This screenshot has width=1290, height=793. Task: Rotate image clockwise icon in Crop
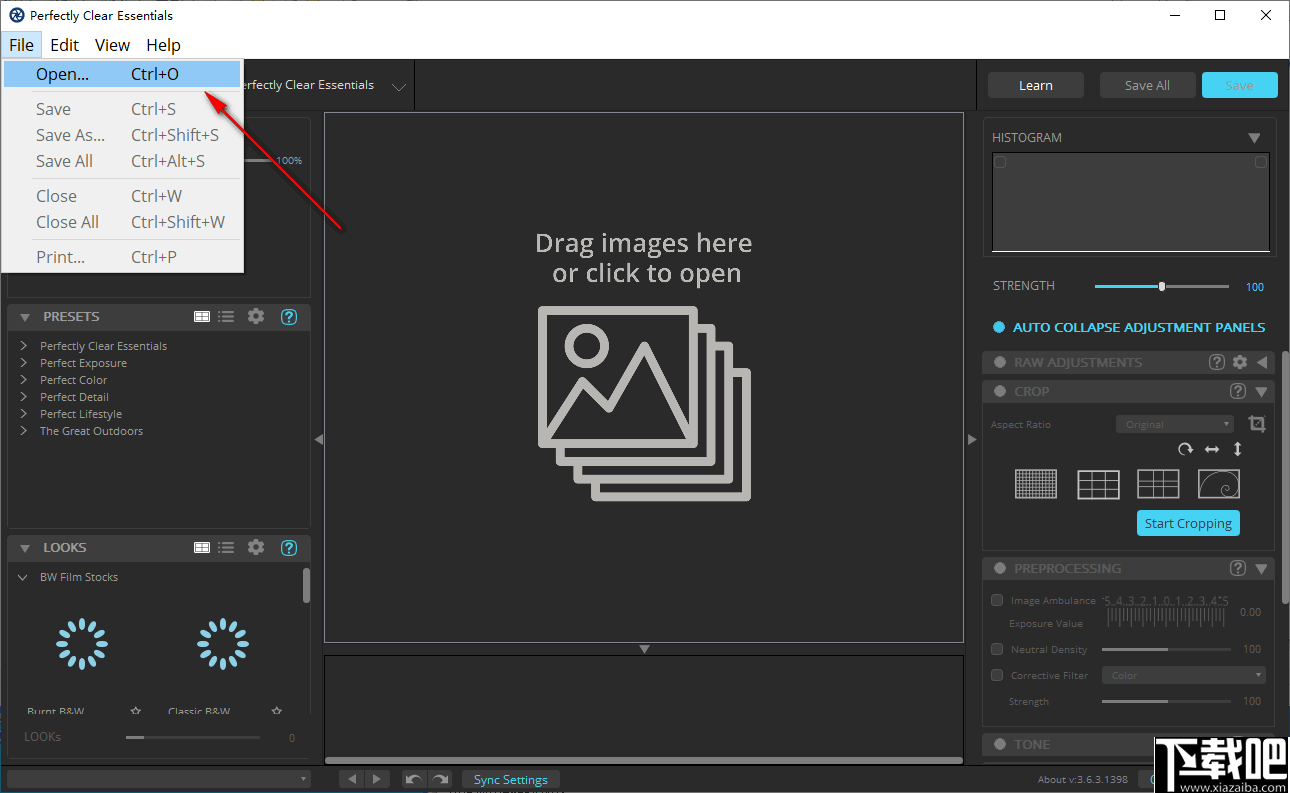tap(1185, 450)
